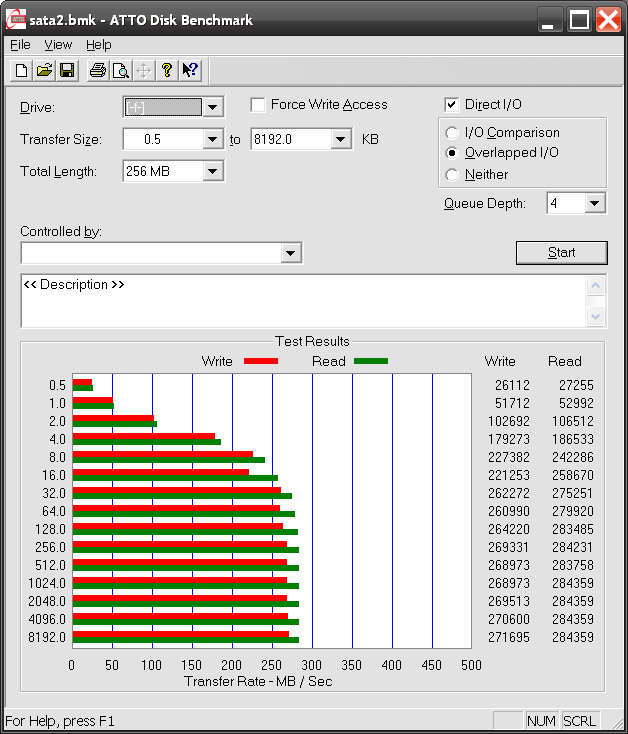Click the ATTO logo in title bar
The image size is (628, 734).
click(x=16, y=19)
